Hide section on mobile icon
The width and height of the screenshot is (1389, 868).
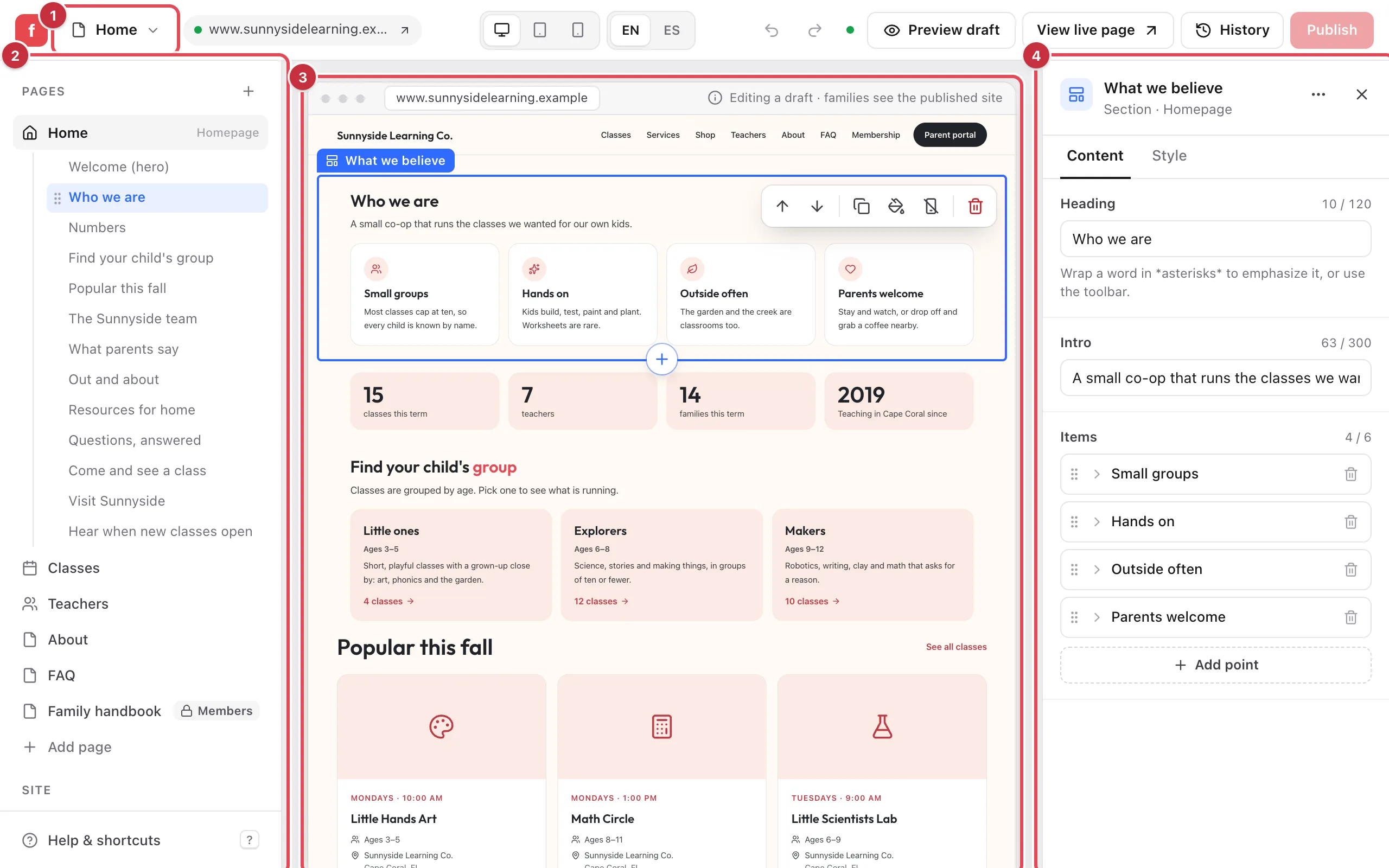tap(931, 206)
